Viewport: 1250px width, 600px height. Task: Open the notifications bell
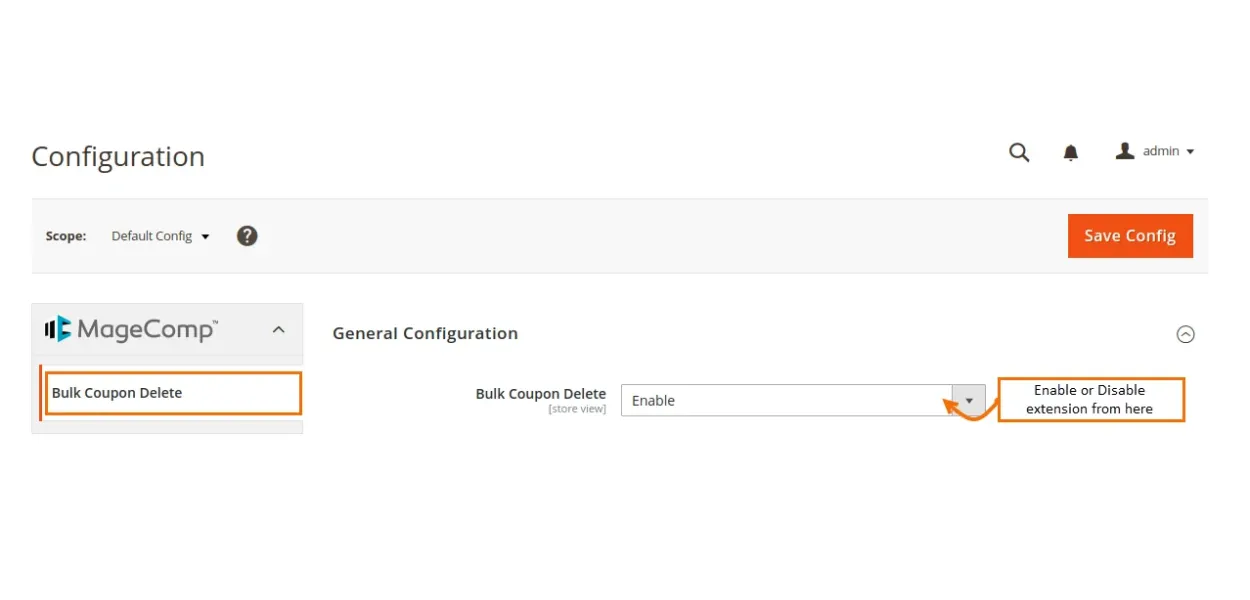[1071, 152]
